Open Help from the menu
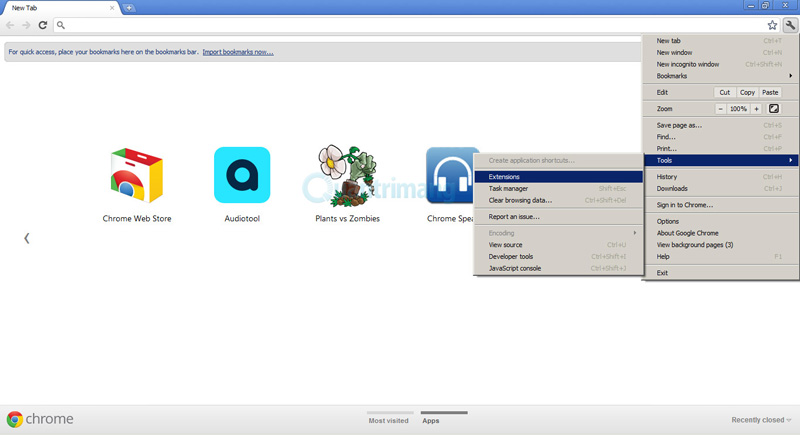The width and height of the screenshot is (800, 435). pos(720,257)
